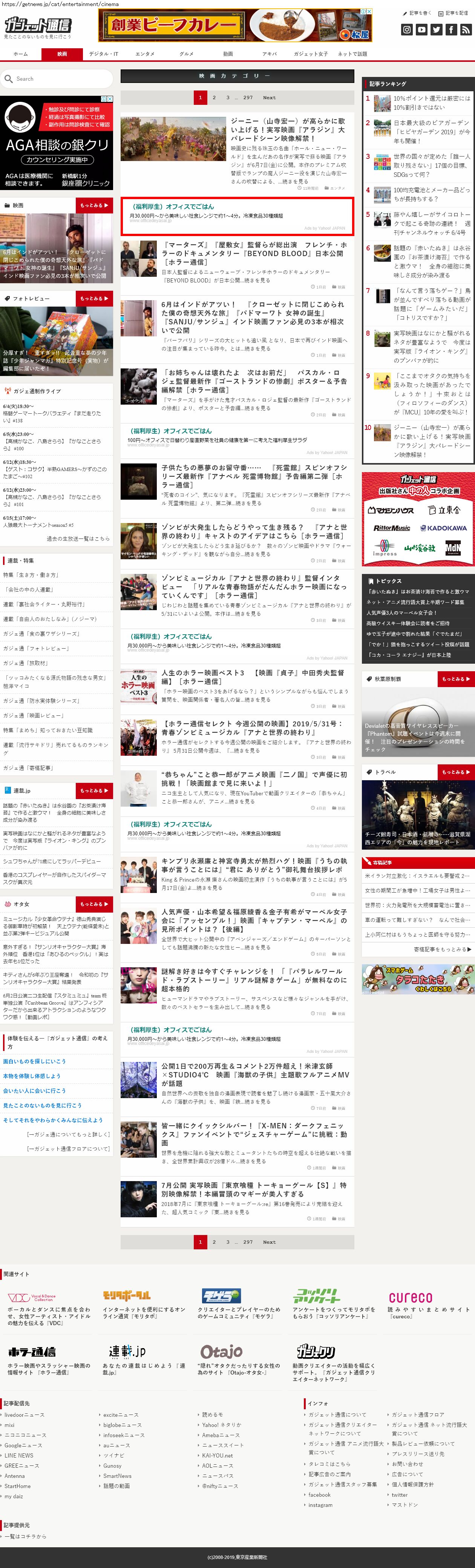The height and width of the screenshot is (1568, 475).
Task: Open the 一覧はコチラから link
Action: 26,1536
